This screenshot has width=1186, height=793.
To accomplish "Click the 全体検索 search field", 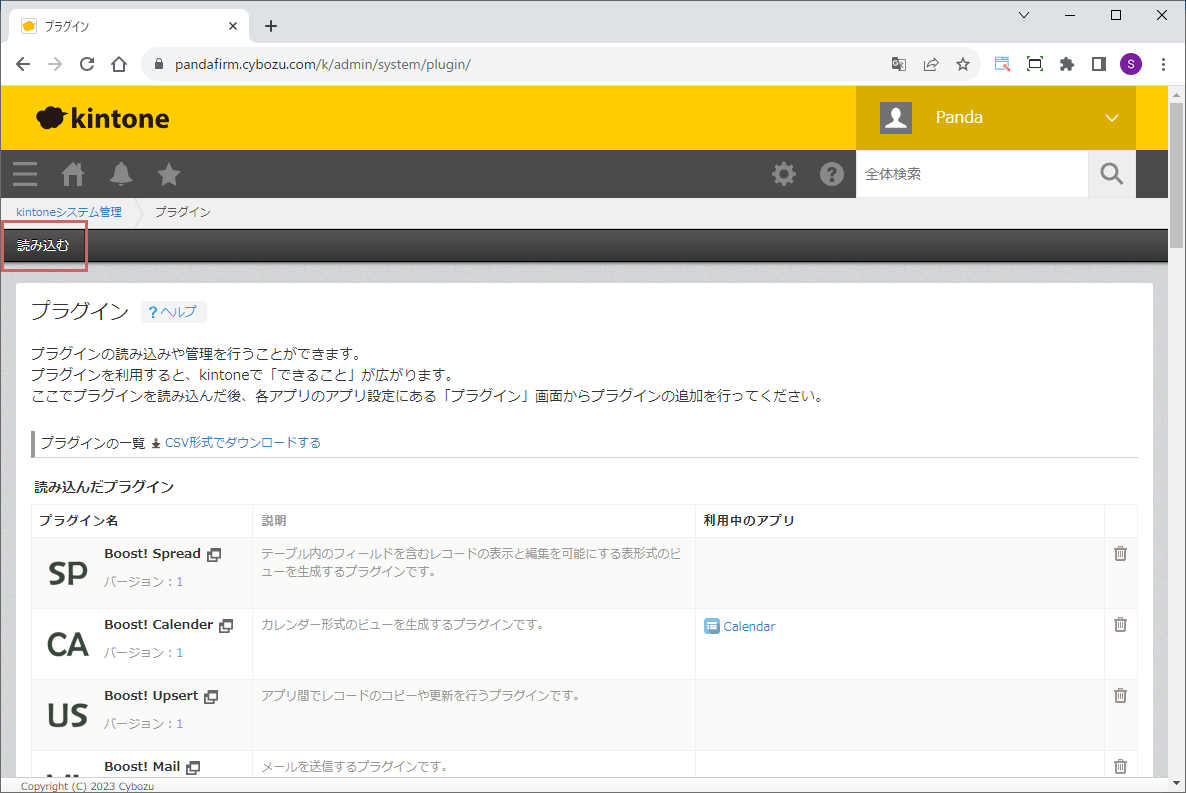I will coord(970,174).
